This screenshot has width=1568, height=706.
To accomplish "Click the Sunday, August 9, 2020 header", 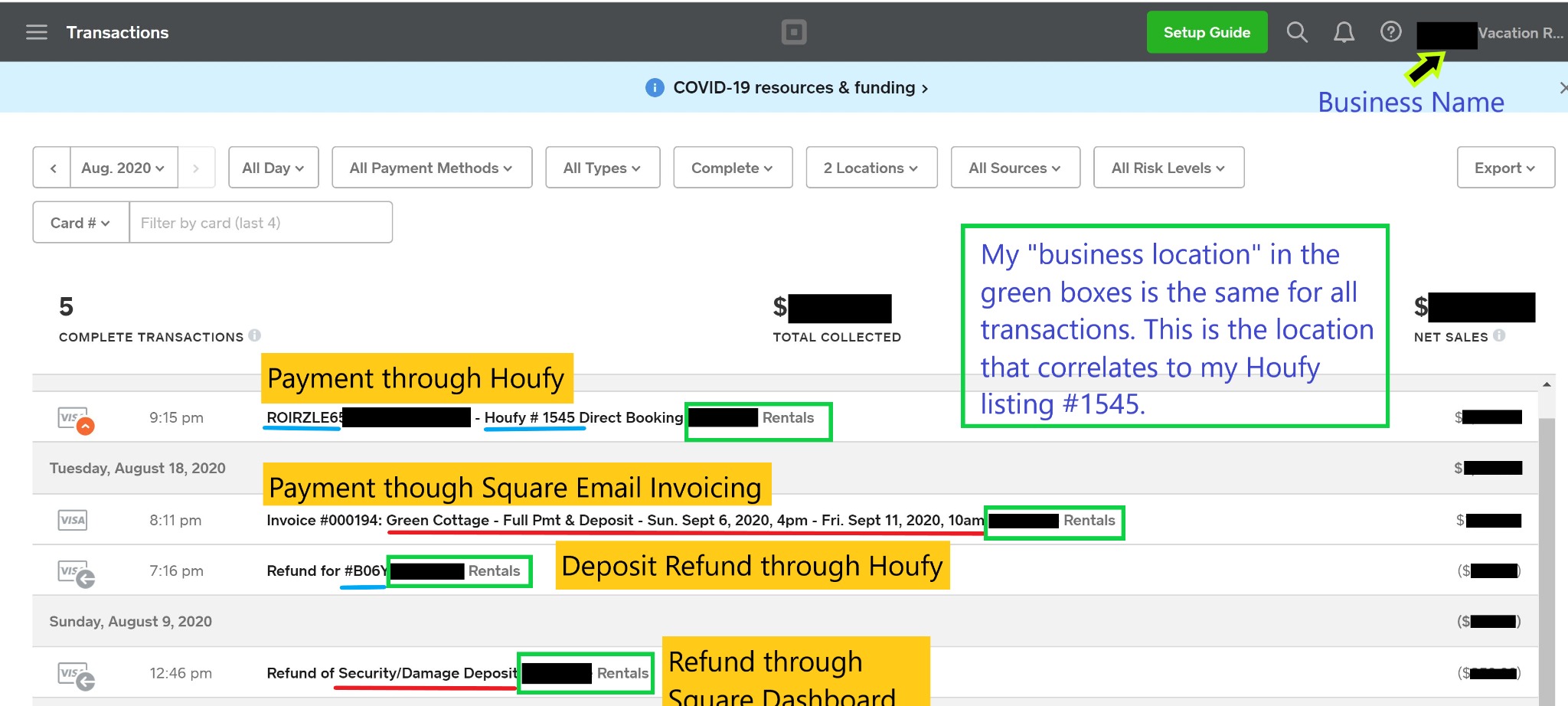I will pyautogui.click(x=131, y=622).
